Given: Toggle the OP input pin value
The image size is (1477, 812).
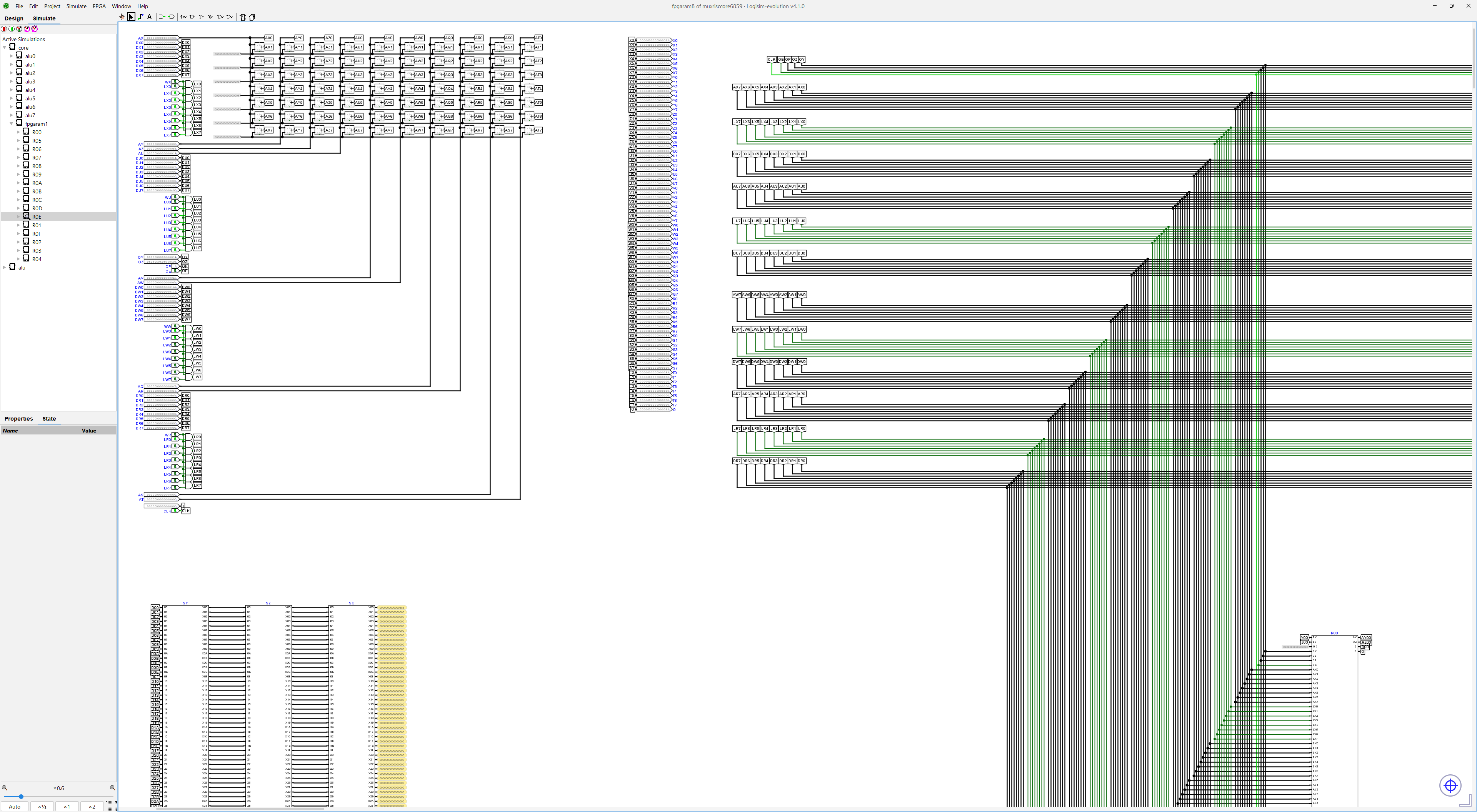Looking at the screenshot, I should tap(175, 266).
